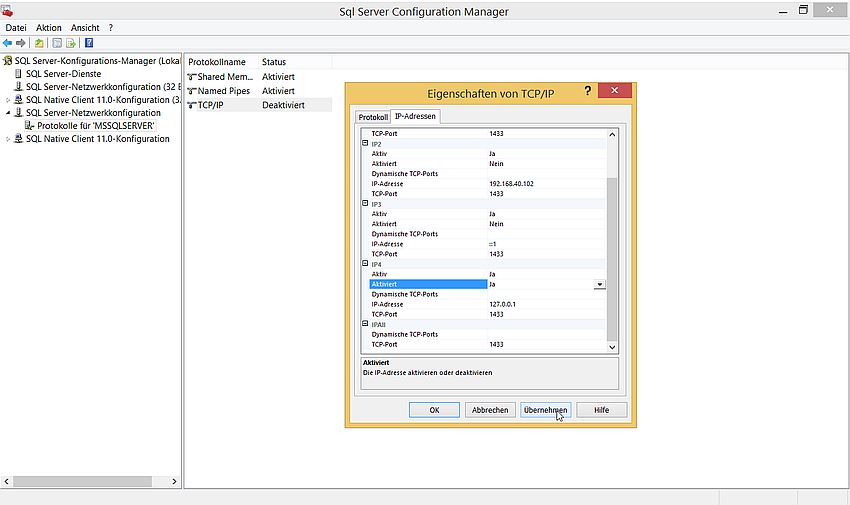Click the IP-Adresse value 127.0.0.1
The width and height of the screenshot is (850, 505).
click(x=503, y=305)
